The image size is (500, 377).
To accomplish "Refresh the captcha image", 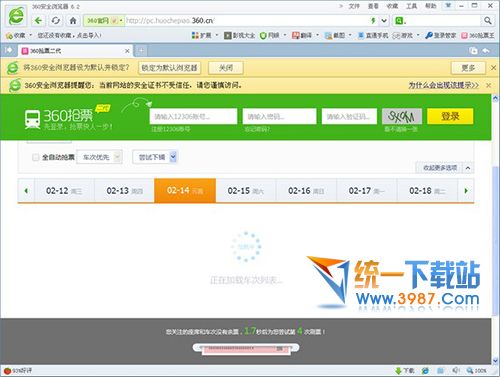I will tap(402, 116).
